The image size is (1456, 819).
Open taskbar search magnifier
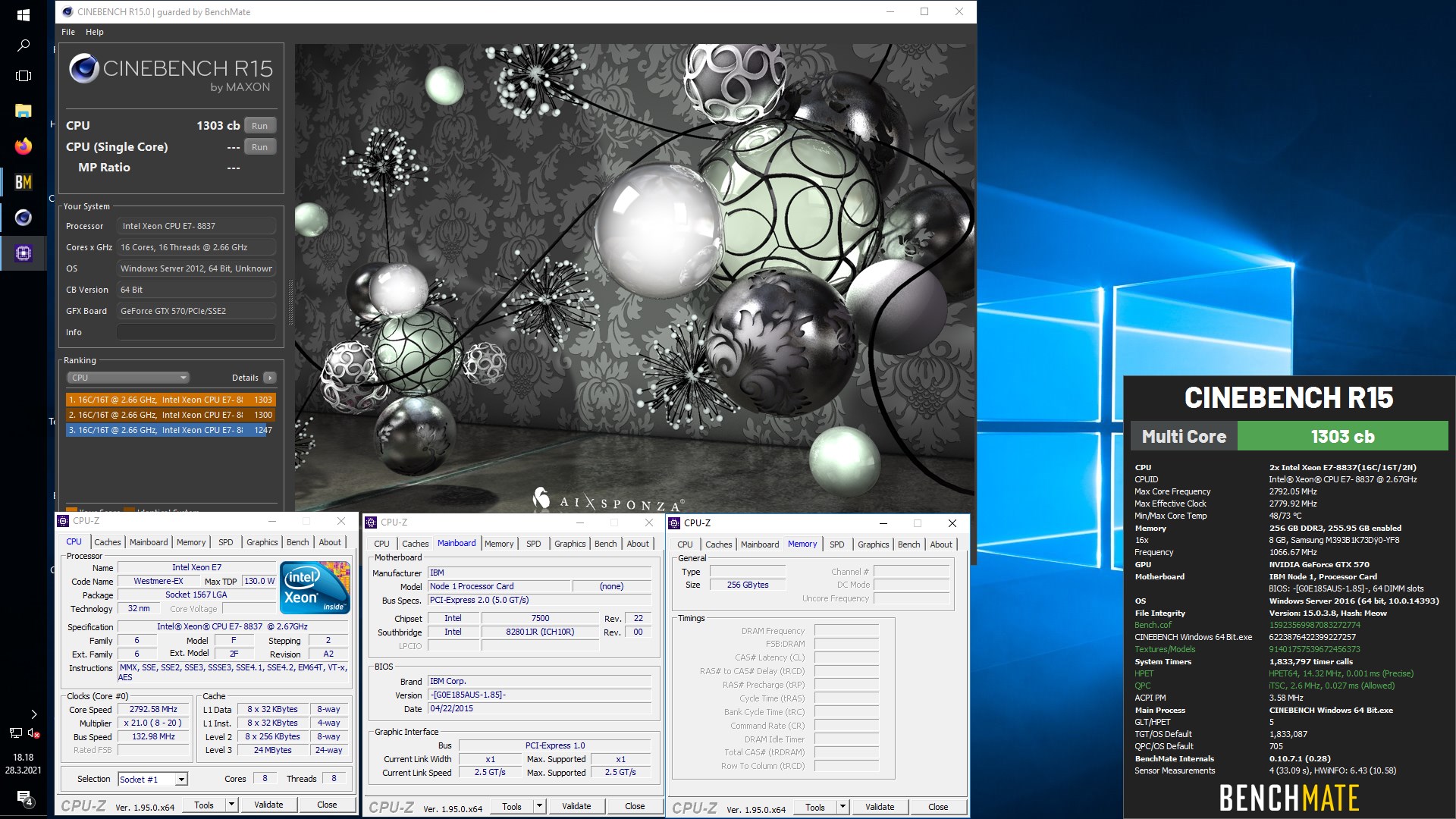[23, 45]
